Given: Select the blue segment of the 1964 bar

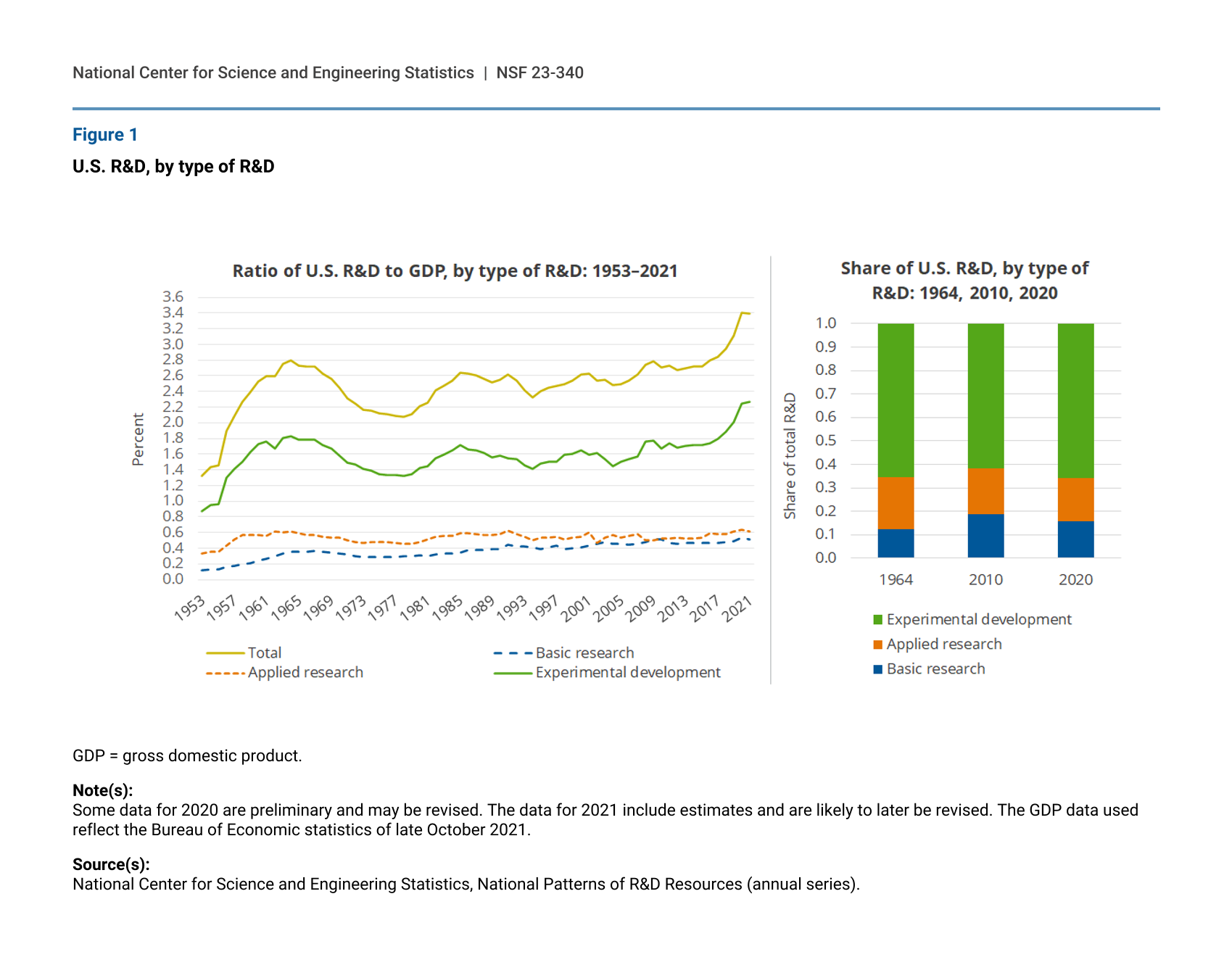Looking at the screenshot, I should 896,543.
